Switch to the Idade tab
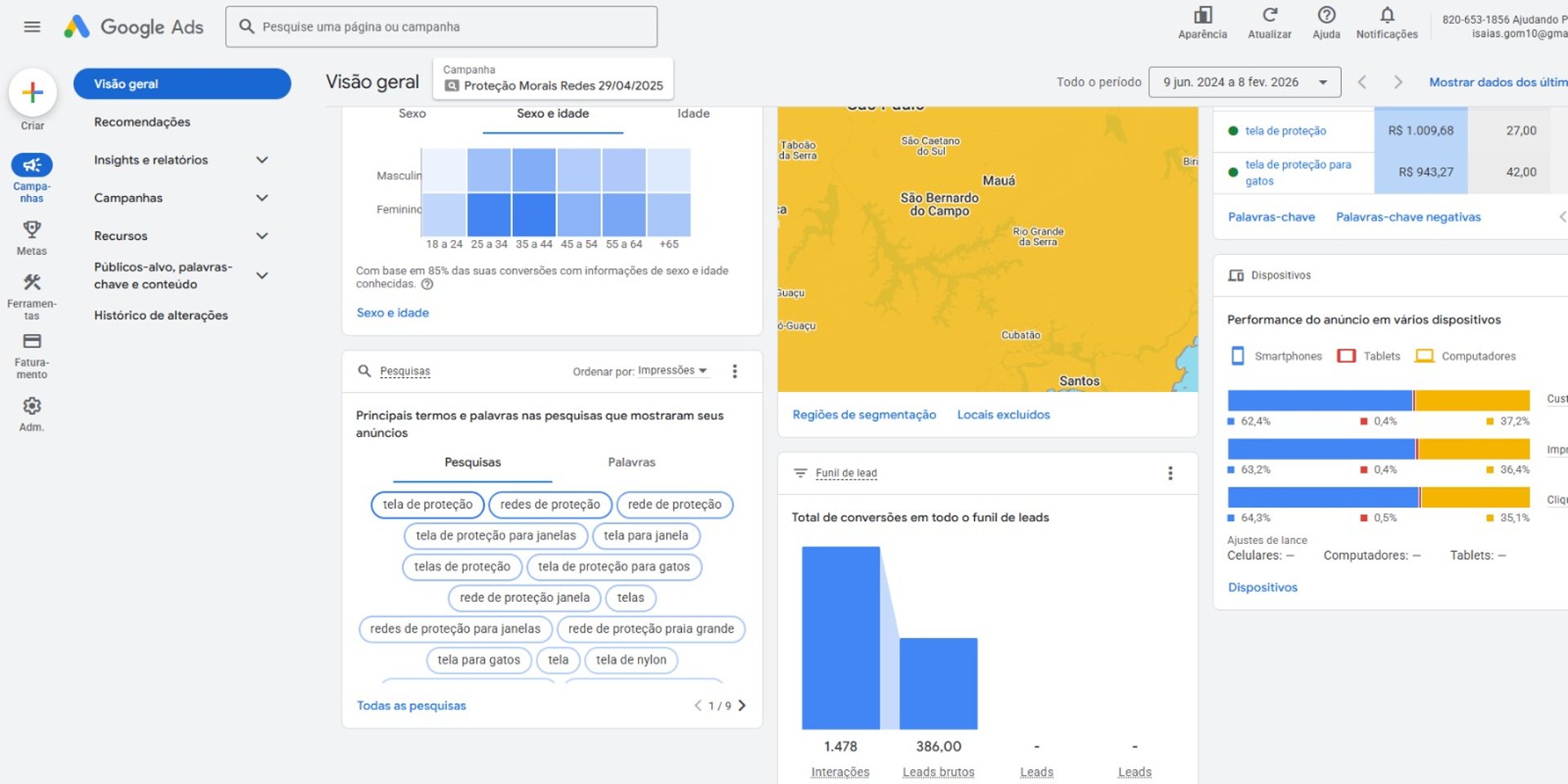 pos(693,114)
